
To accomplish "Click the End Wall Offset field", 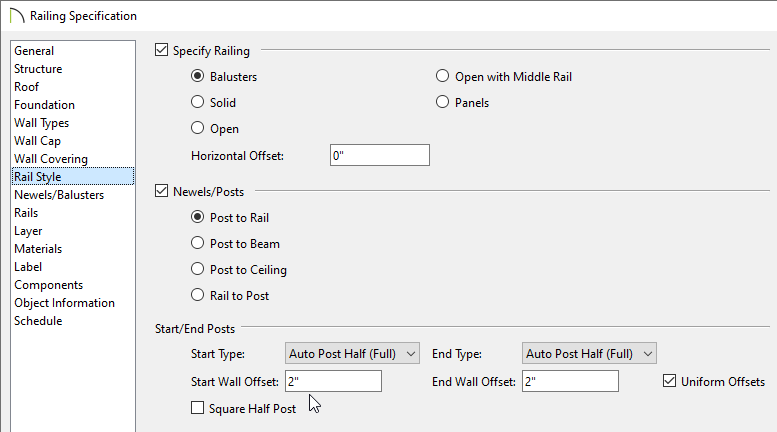I will point(570,381).
